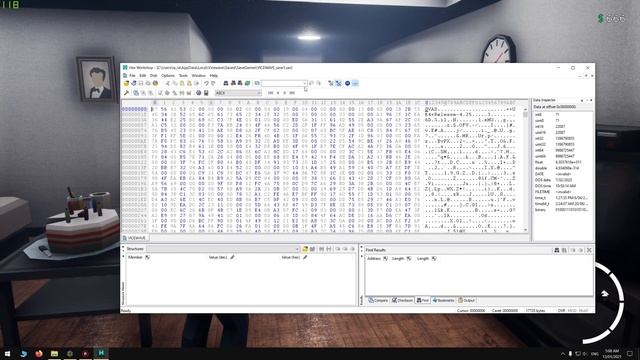Open the Windows Start menu
Image resolution: width=640 pixels, height=360 pixels.
tap(7, 353)
